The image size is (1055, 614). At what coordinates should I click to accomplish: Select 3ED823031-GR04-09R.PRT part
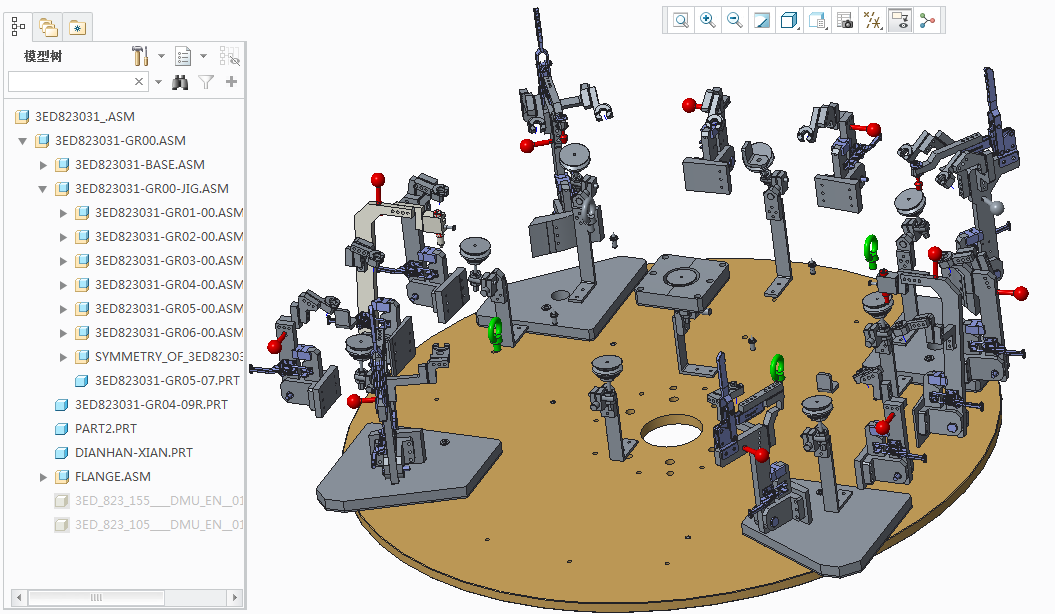pos(151,404)
